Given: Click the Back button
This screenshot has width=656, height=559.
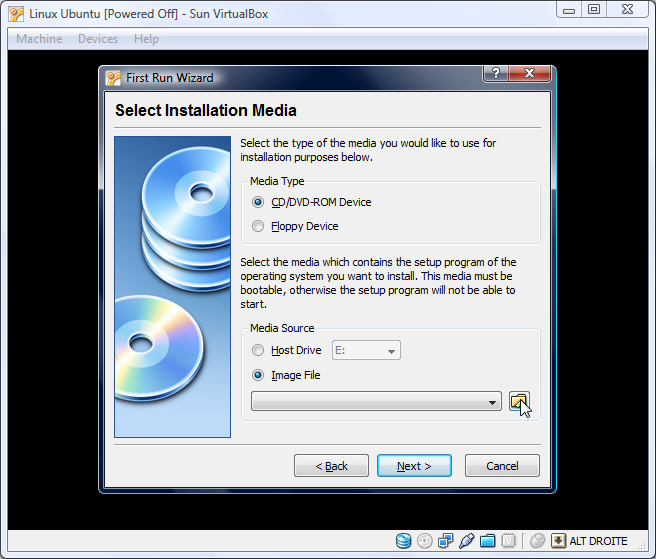Looking at the screenshot, I should (x=331, y=466).
